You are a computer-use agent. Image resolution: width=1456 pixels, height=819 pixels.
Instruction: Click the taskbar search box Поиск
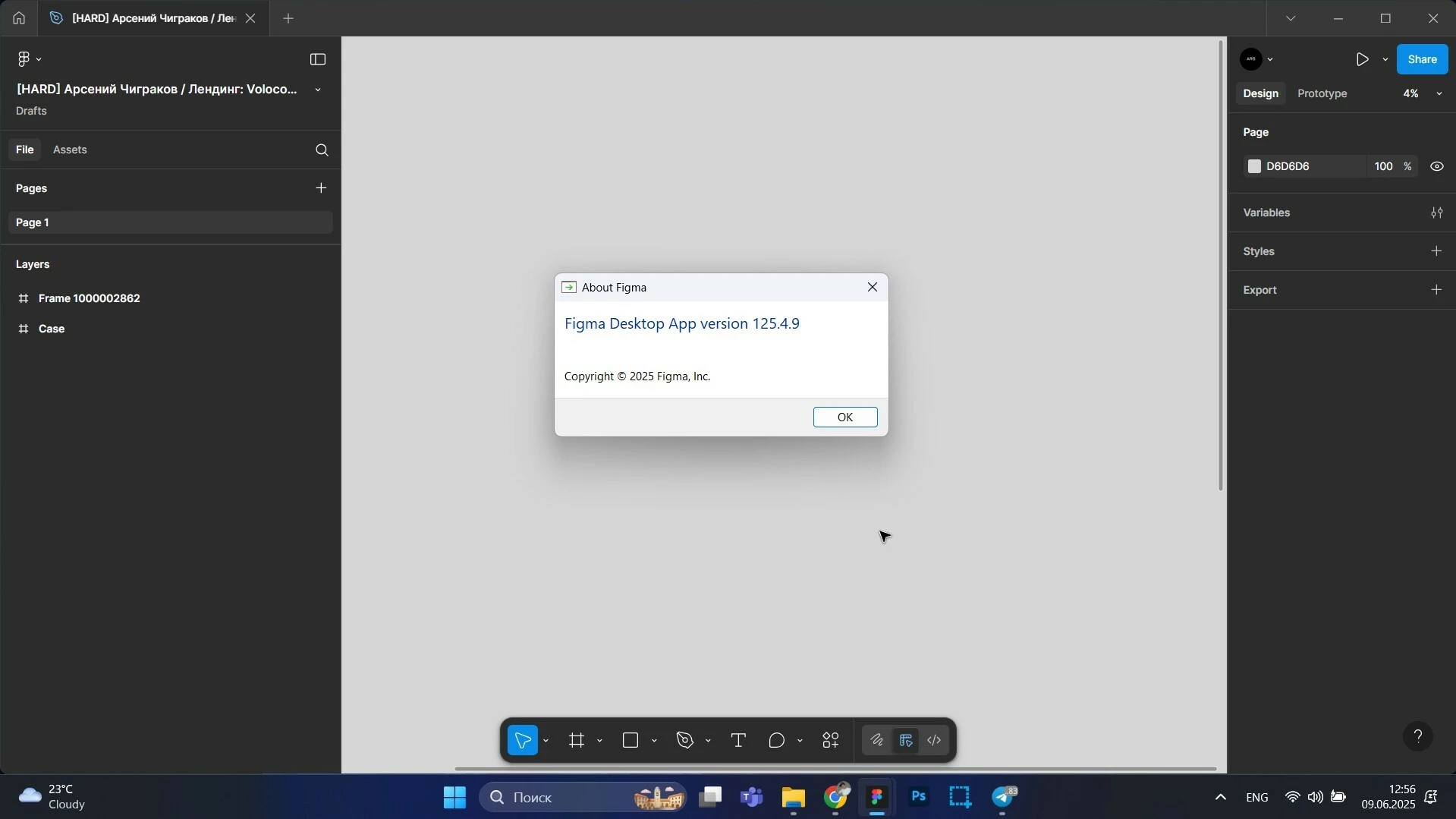pos(583,798)
